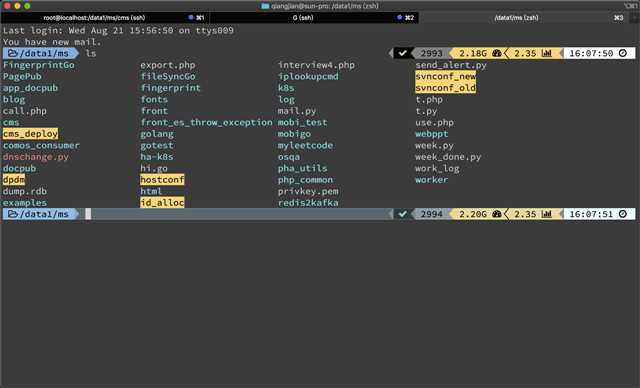The image size is (640, 388).
Task: Click the folder icon in the bottom prompt
Action: pyautogui.click(x=13, y=214)
